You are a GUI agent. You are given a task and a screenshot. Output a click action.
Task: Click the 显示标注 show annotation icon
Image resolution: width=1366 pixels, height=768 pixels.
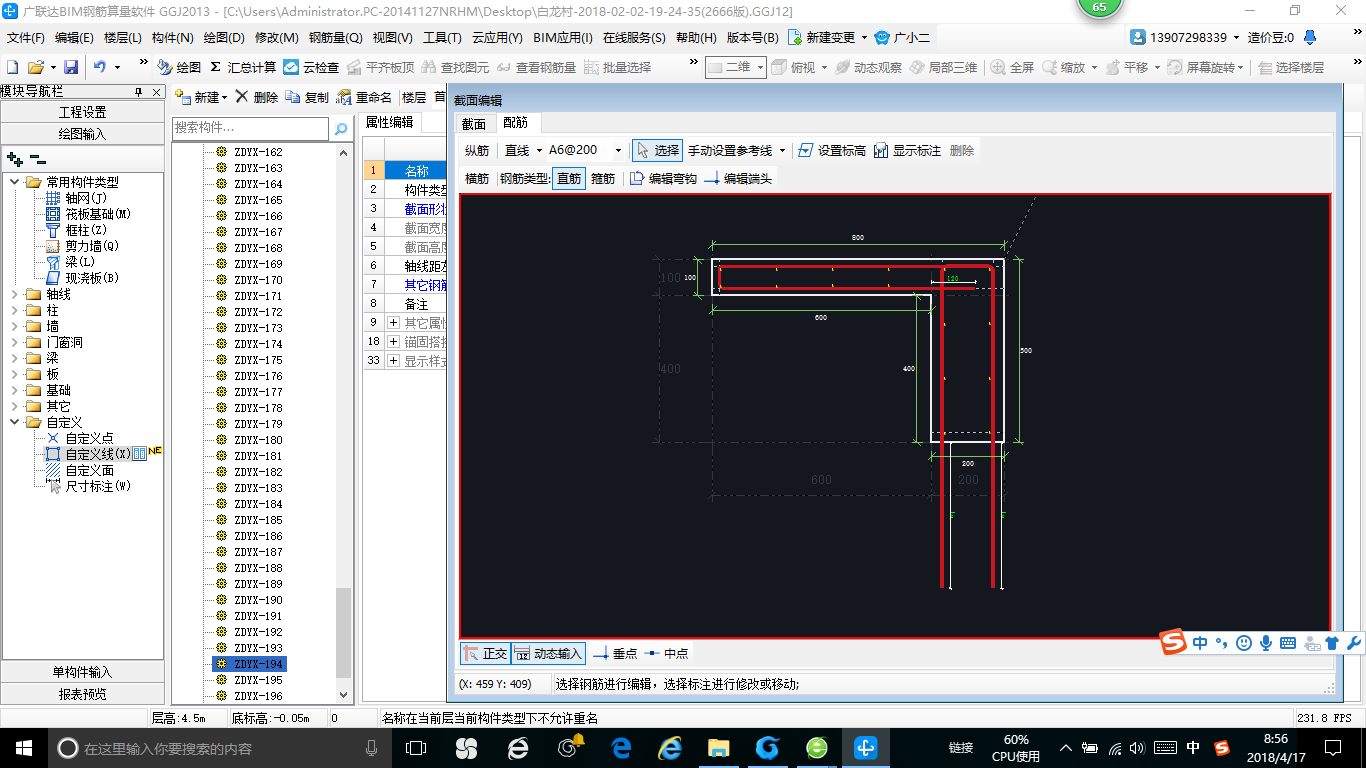[x=881, y=150]
